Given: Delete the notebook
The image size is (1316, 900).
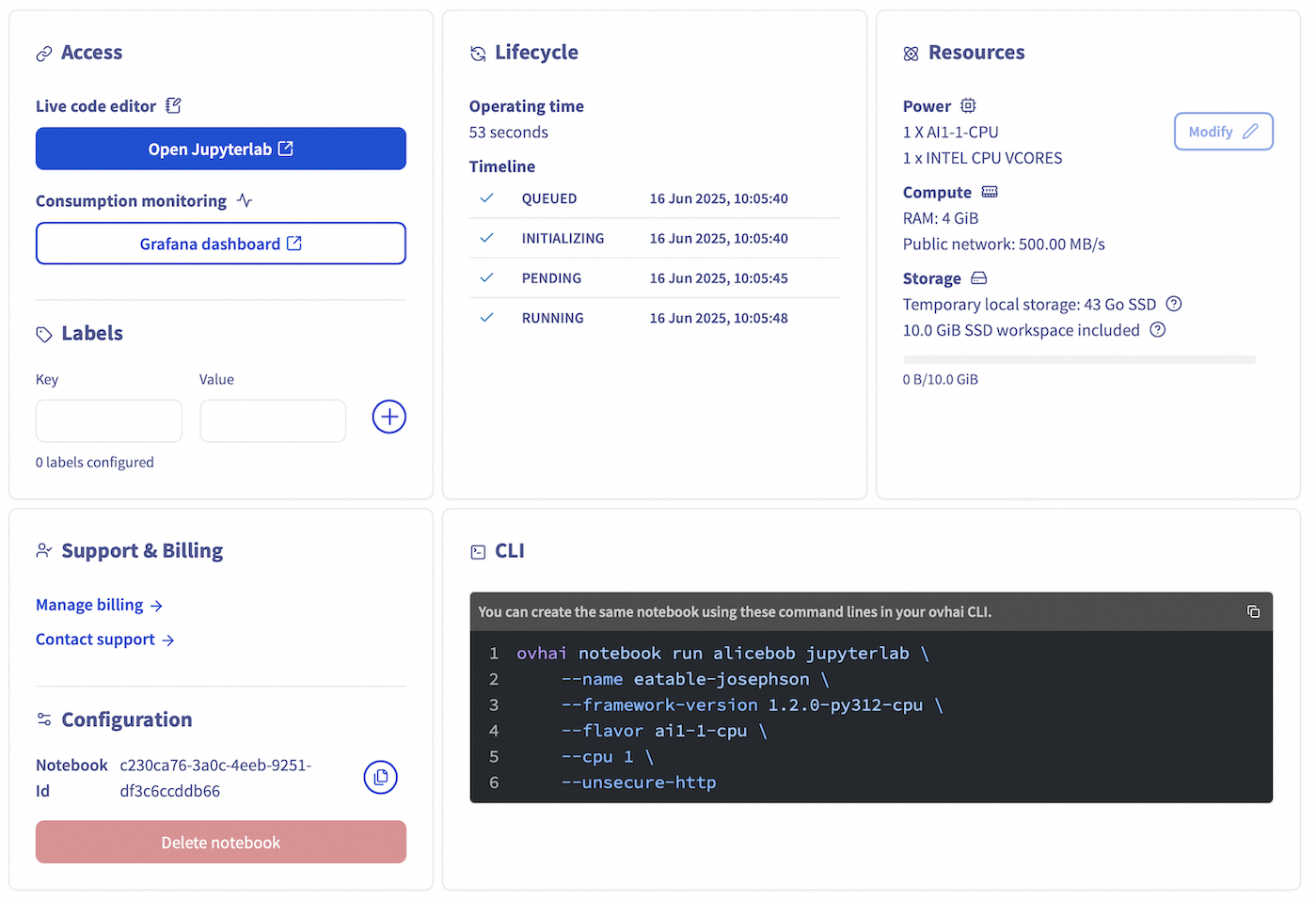Looking at the screenshot, I should [x=220, y=842].
